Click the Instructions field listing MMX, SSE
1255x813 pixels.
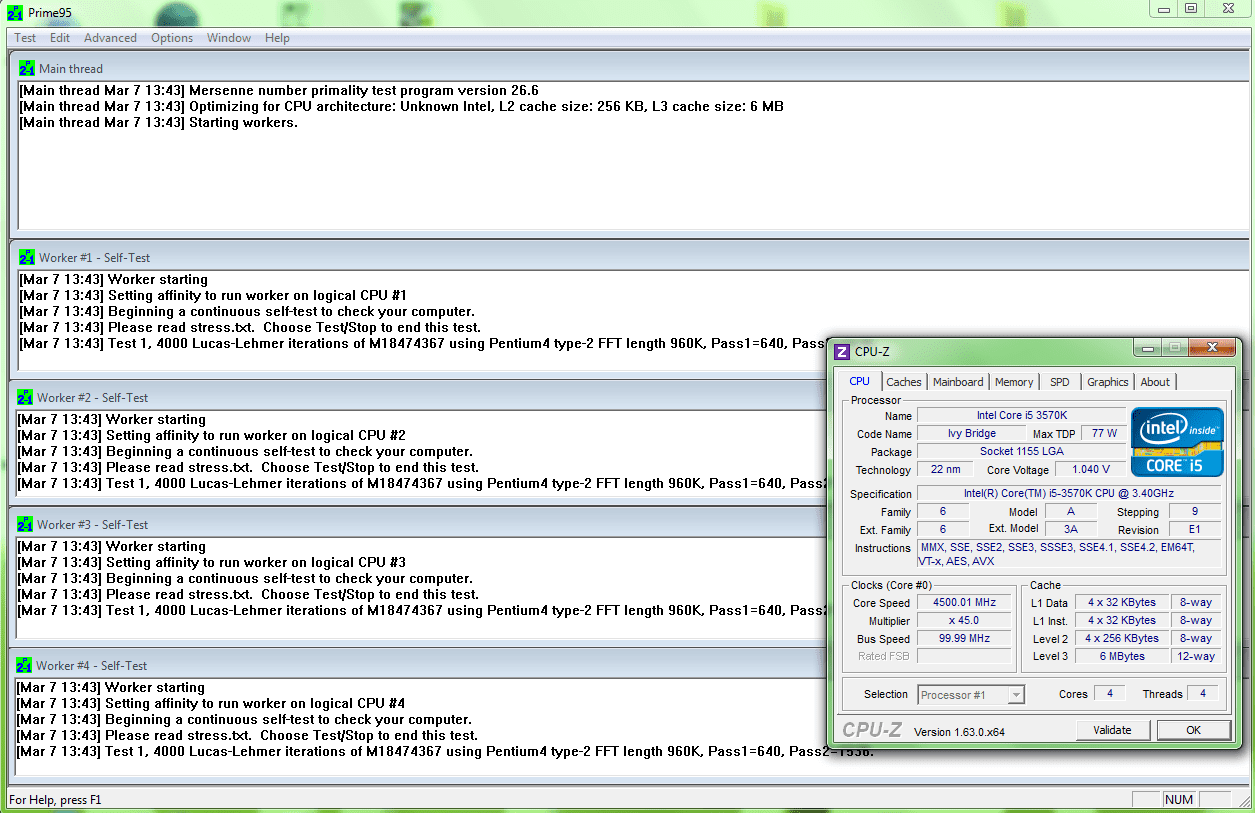tap(1069, 554)
